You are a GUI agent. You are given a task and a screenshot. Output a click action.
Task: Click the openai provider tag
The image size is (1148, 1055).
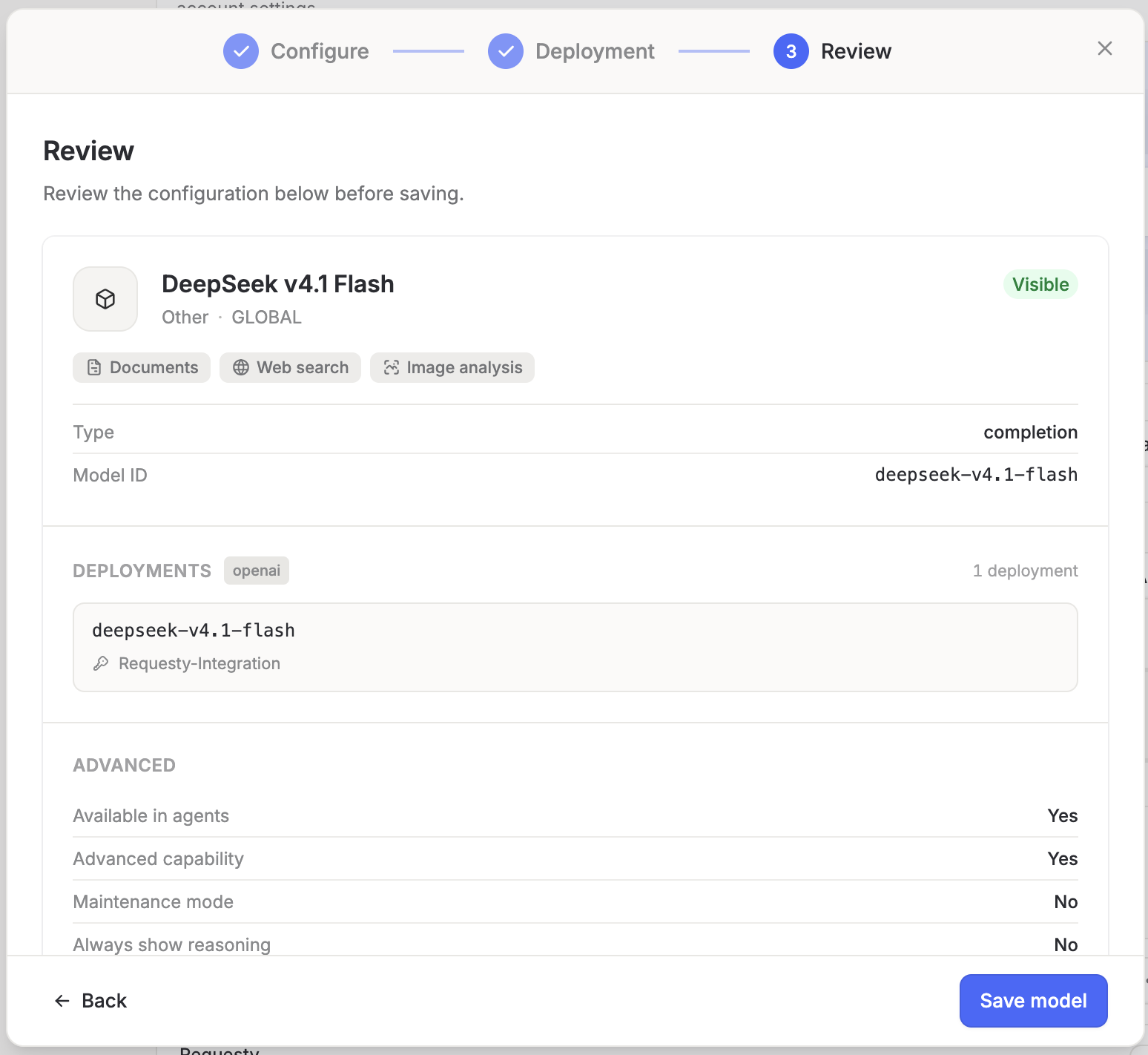(257, 571)
